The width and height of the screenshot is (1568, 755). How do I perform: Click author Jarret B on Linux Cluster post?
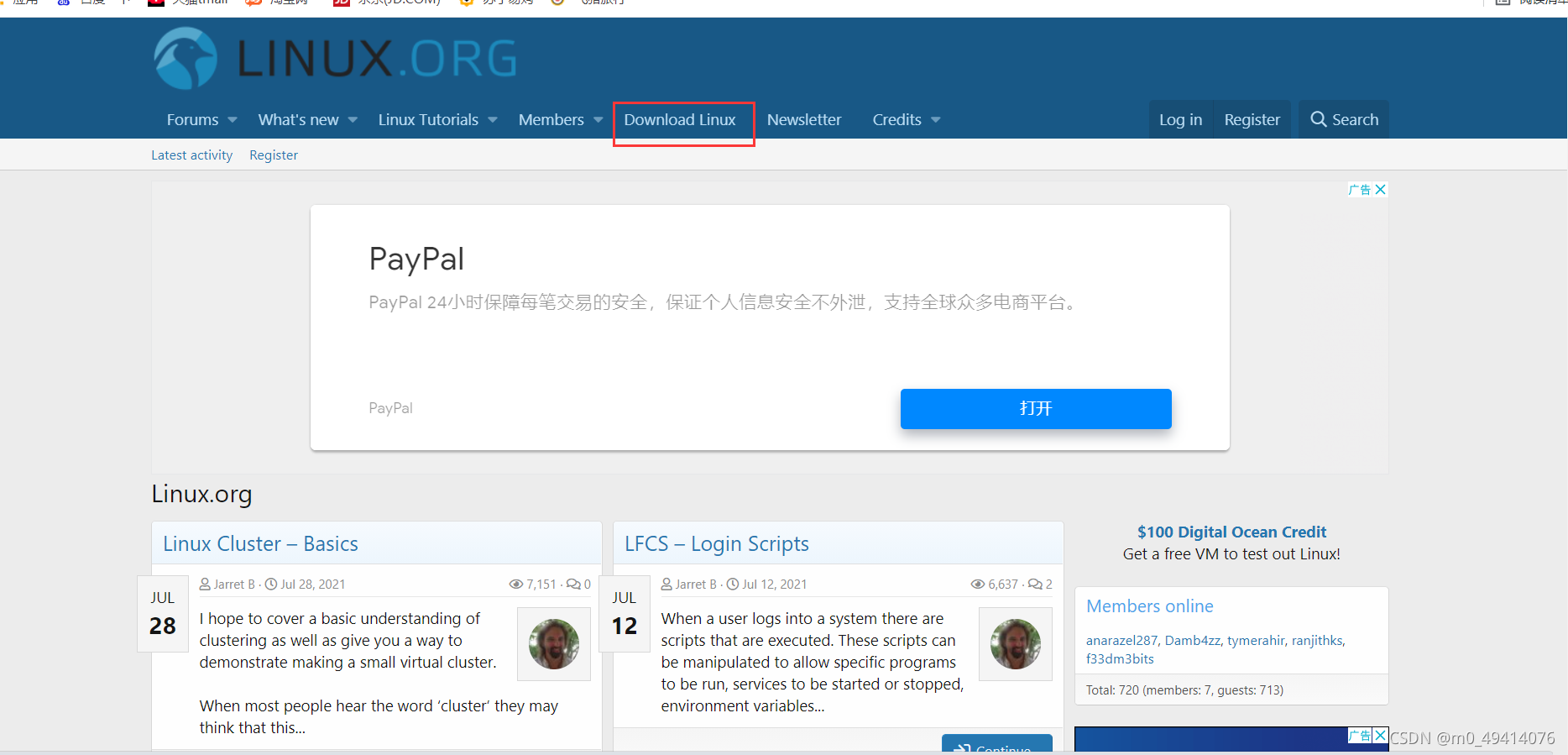[233, 585]
